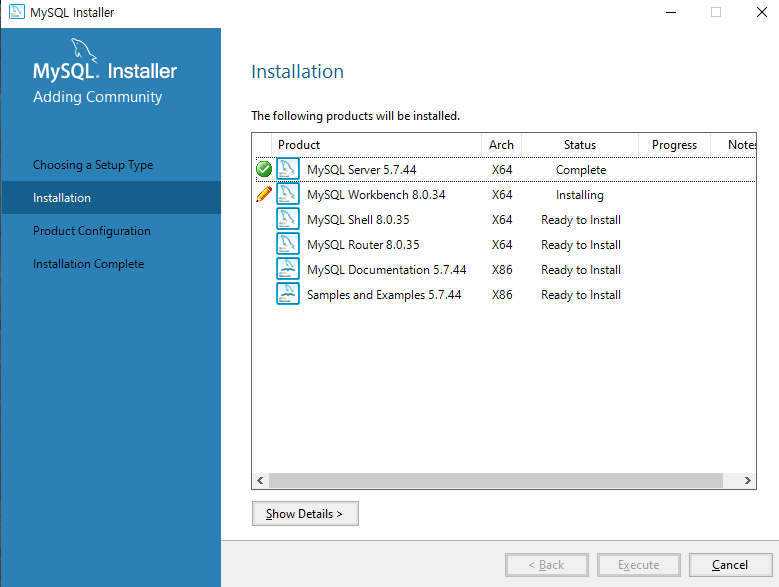The width and height of the screenshot is (779, 587).
Task: Select the MySQL Server 5.7.44 product icon
Action: tap(288, 169)
